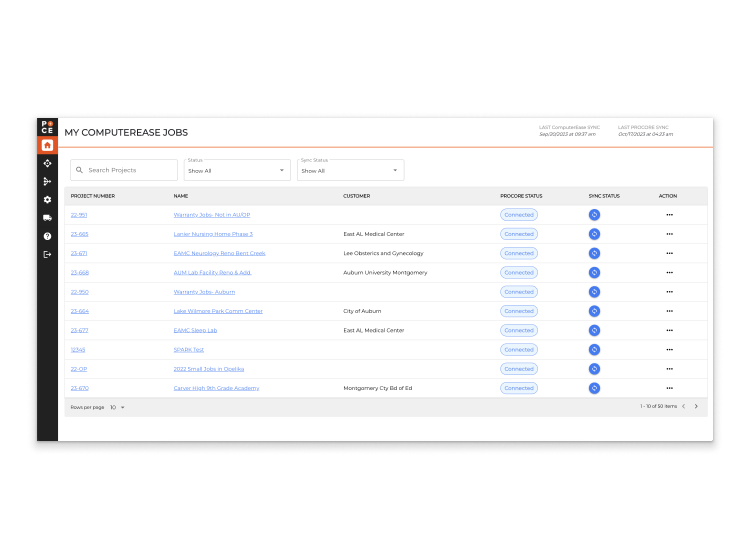The image size is (750, 560).
Task: Click customer cell Lee Obsterics and Gynecology
Action: tap(384, 253)
